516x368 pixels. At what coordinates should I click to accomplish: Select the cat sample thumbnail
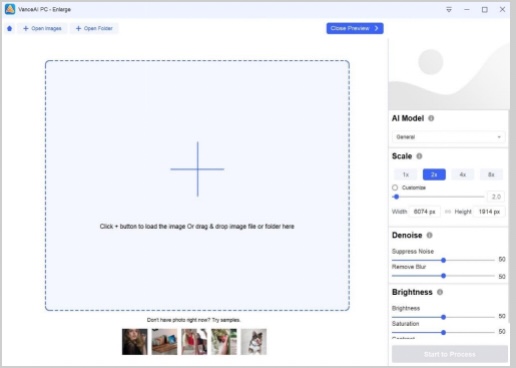pyautogui.click(x=254, y=342)
